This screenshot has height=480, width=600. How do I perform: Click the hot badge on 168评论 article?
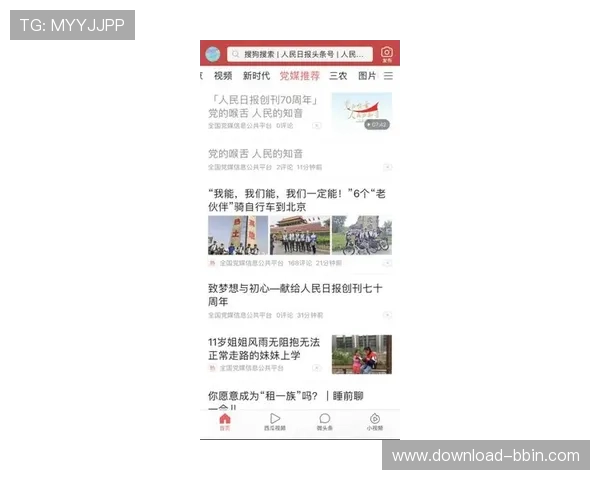click(x=212, y=263)
